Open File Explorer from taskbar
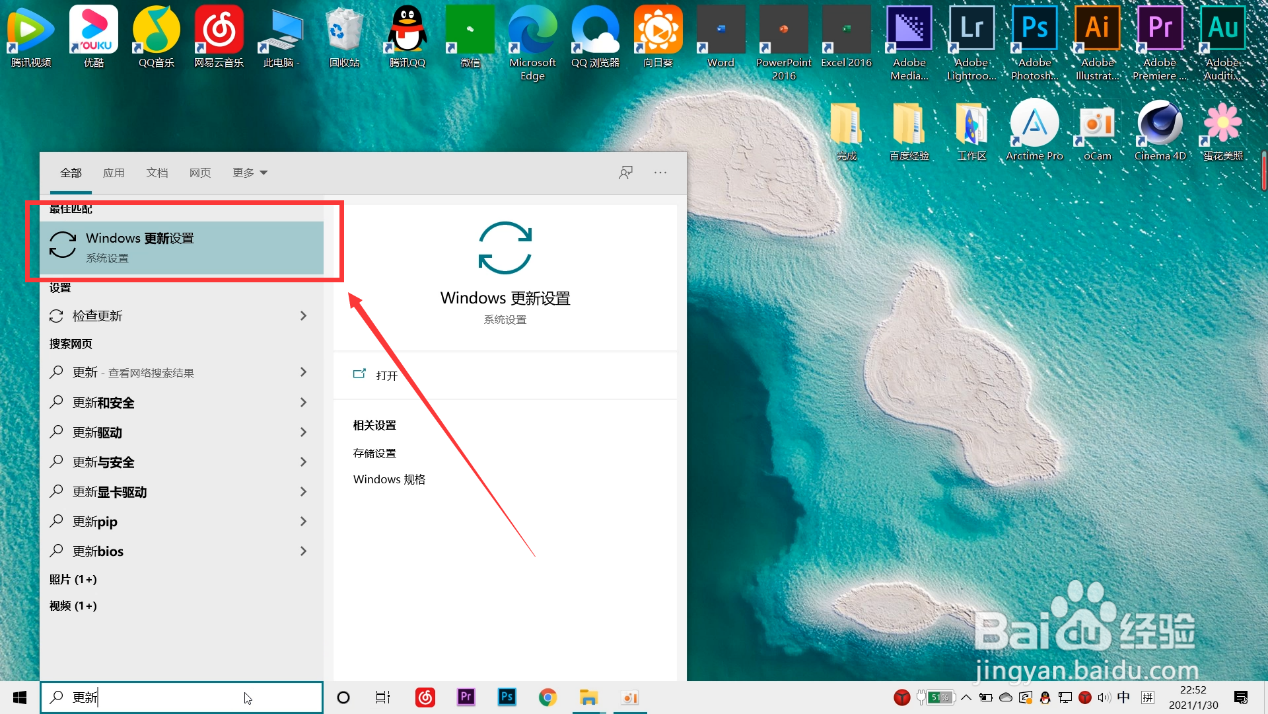The height and width of the screenshot is (714, 1268). [589, 697]
